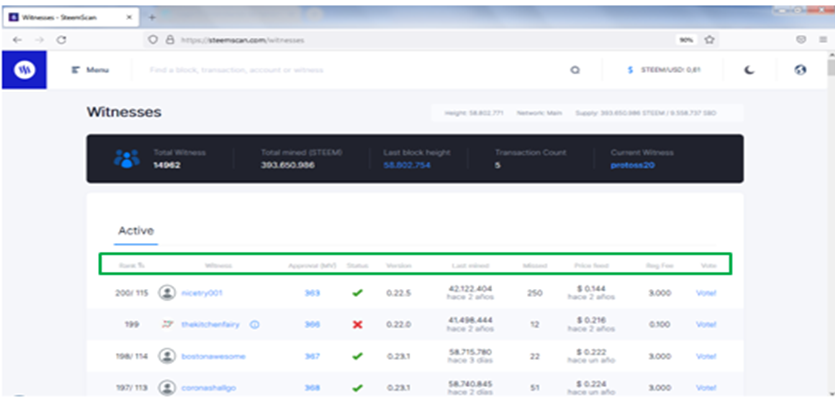
Task: Open the browser hamburger menu
Action: 823,39
